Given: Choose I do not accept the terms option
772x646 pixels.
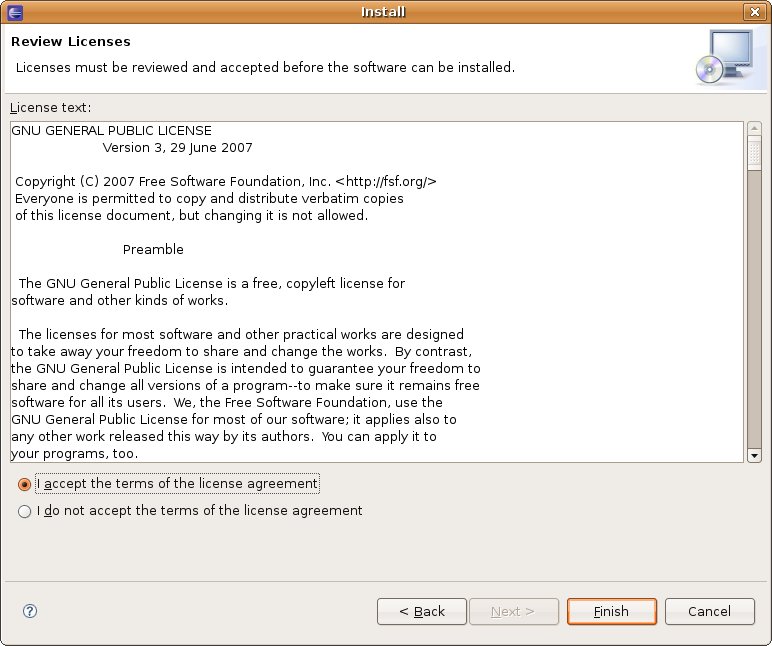Looking at the screenshot, I should pos(24,512).
